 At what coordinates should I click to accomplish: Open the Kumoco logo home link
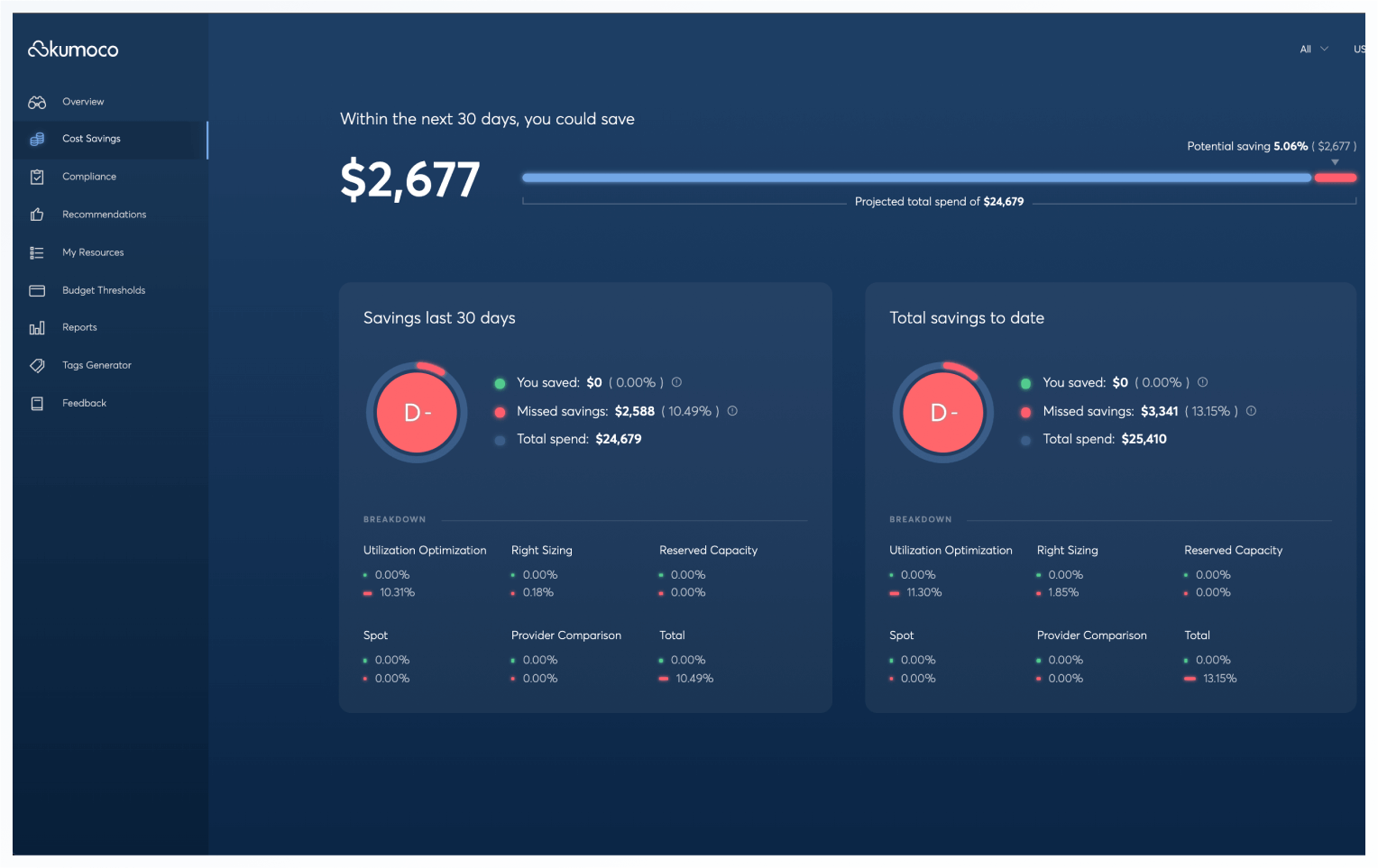73,50
